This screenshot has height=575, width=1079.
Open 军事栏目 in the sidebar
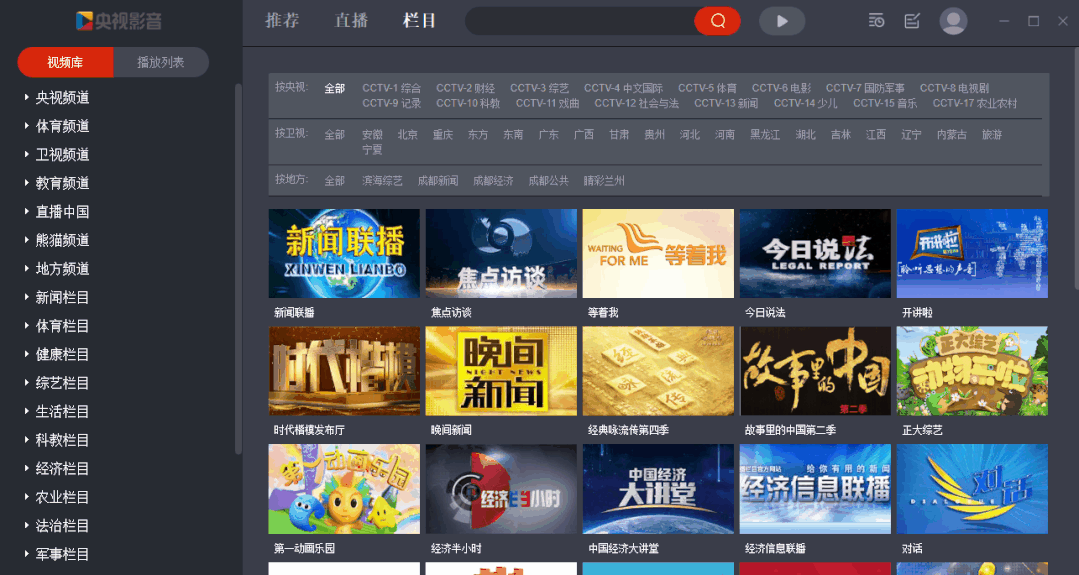63,554
